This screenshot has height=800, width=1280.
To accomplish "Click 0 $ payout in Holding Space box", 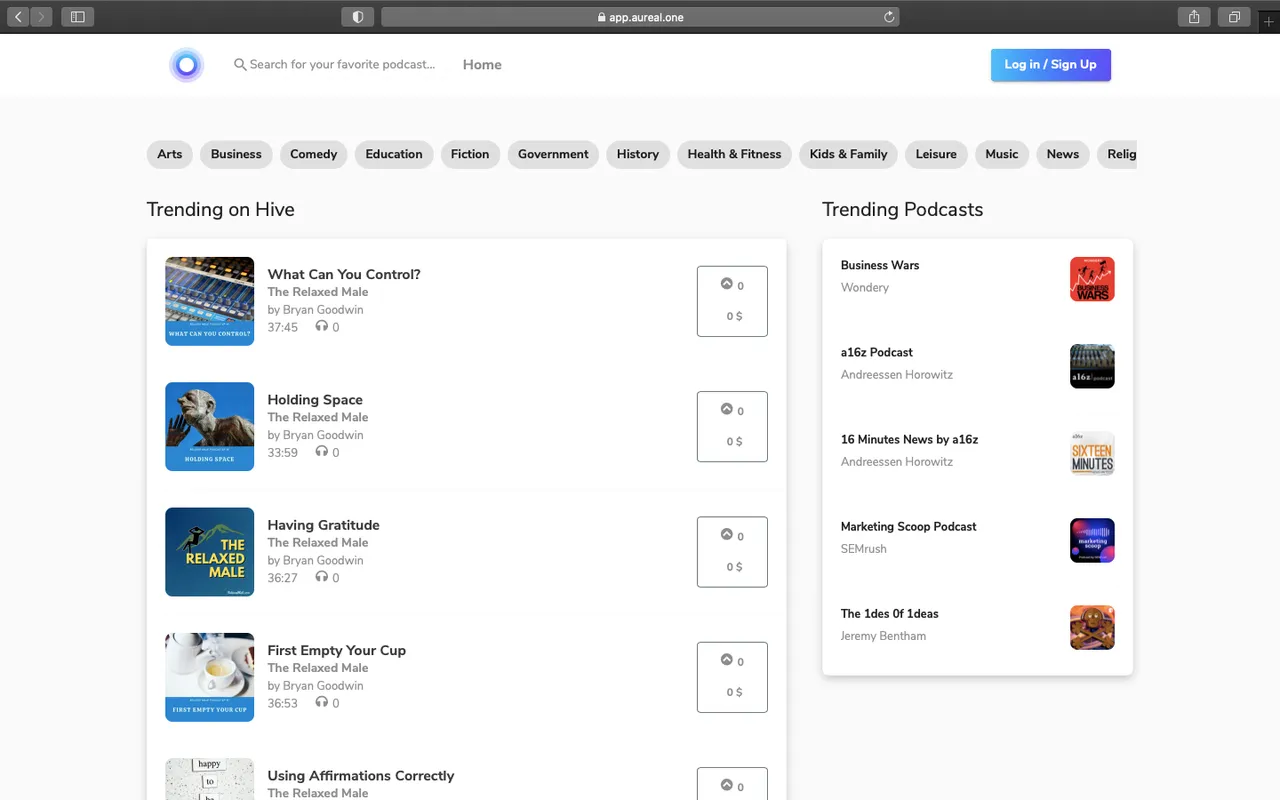I will [x=734, y=442].
